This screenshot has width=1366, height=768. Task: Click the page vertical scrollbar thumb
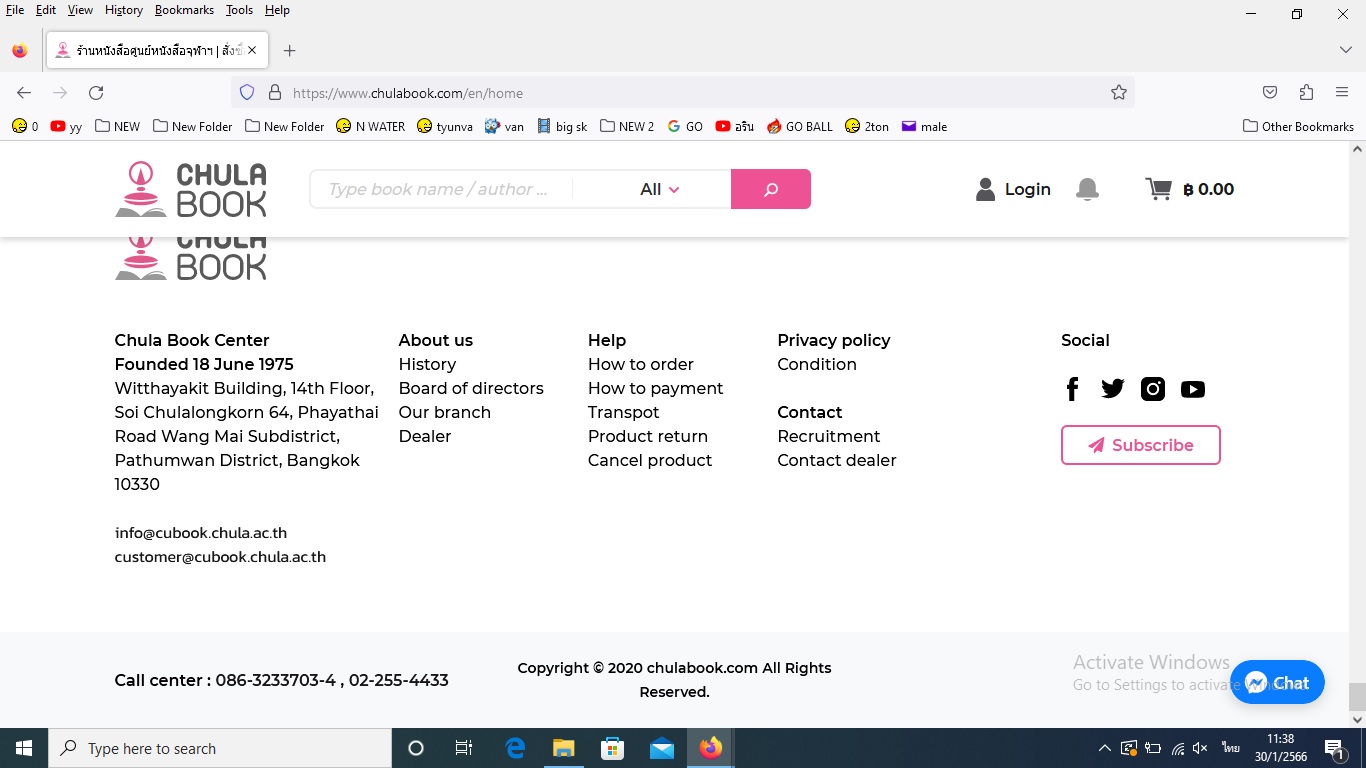pos(1357,695)
